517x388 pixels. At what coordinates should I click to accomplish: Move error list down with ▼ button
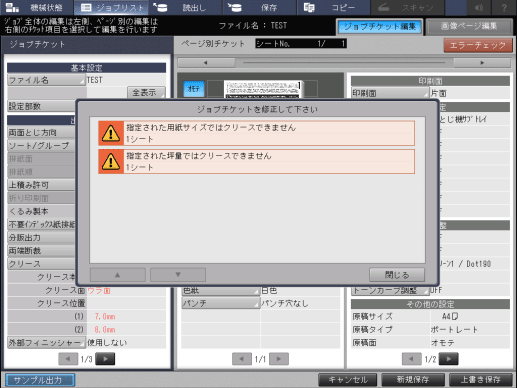point(178,275)
